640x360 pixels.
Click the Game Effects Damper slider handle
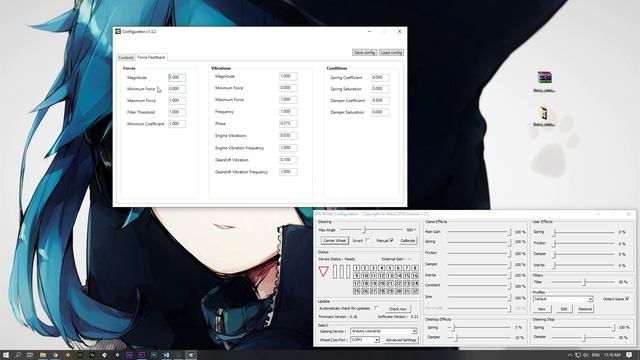(x=509, y=264)
